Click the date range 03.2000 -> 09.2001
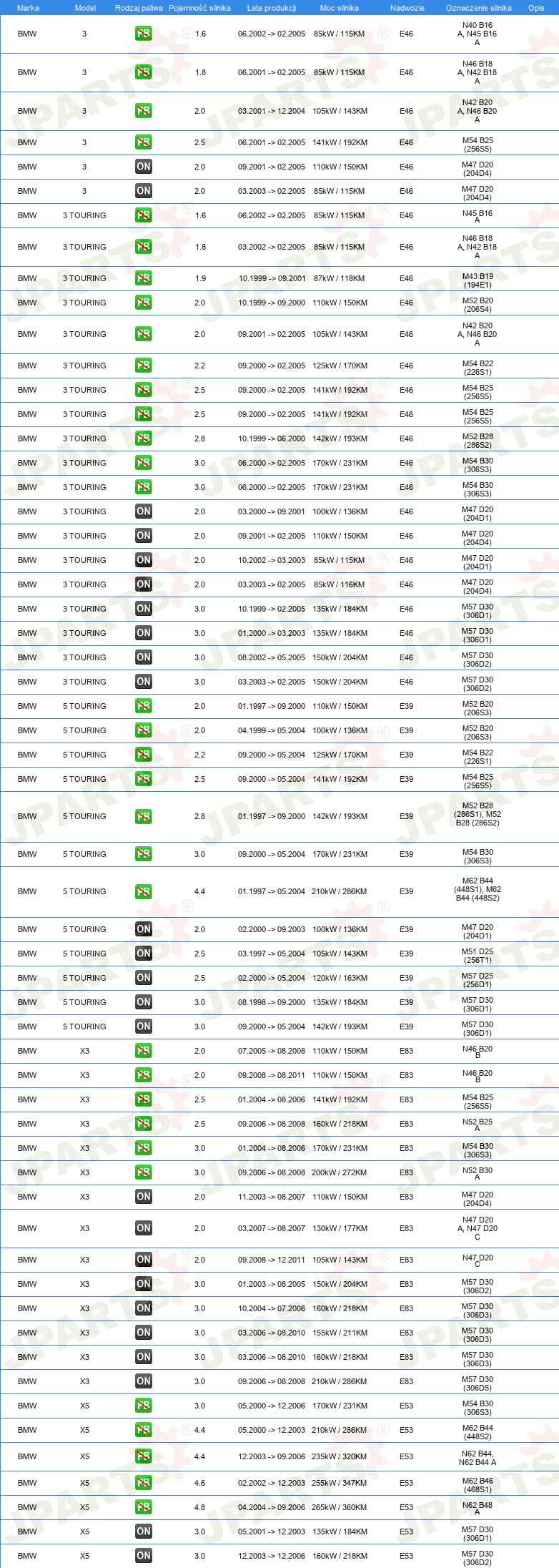The height and width of the screenshot is (1568, 559). [x=272, y=511]
